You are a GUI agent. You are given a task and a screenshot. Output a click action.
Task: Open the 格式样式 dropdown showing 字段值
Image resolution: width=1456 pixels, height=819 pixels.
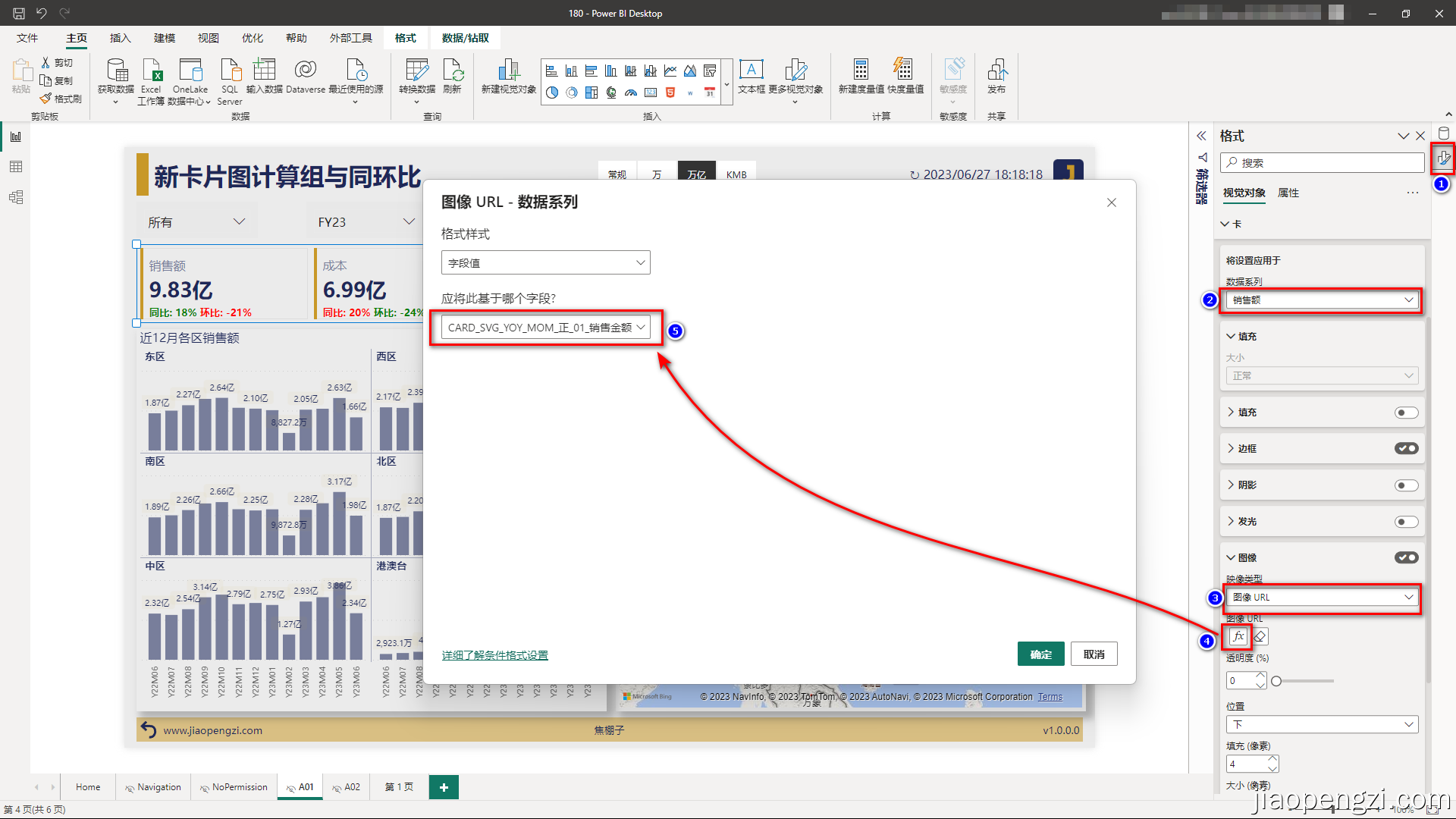point(544,262)
